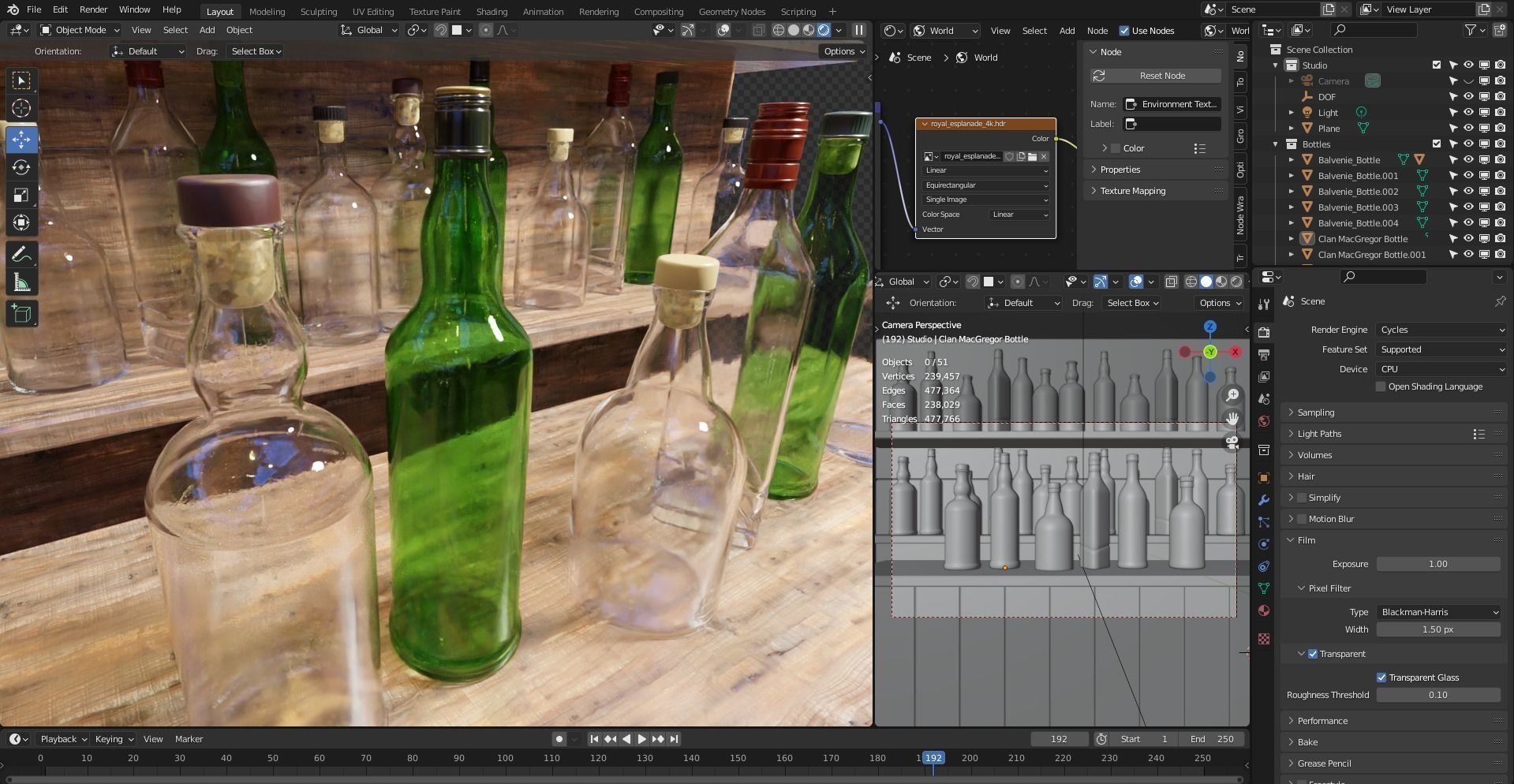The height and width of the screenshot is (784, 1514).
Task: Toggle the Bottles collection exclude checkbox
Action: pos(1437,144)
